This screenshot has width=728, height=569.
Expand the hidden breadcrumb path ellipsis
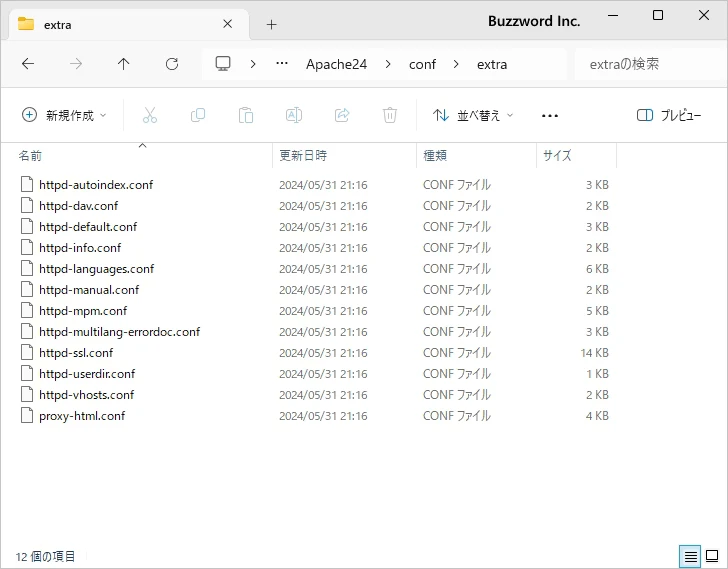(282, 64)
